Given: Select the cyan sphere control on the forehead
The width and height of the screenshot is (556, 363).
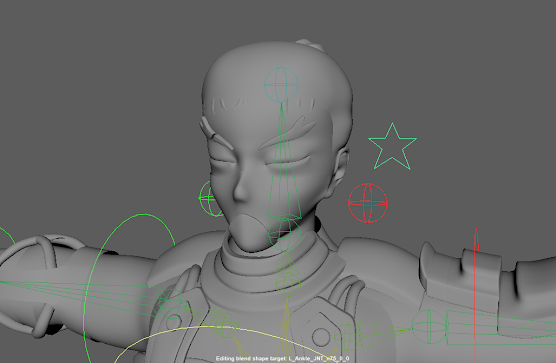Looking at the screenshot, I should pos(281,84).
